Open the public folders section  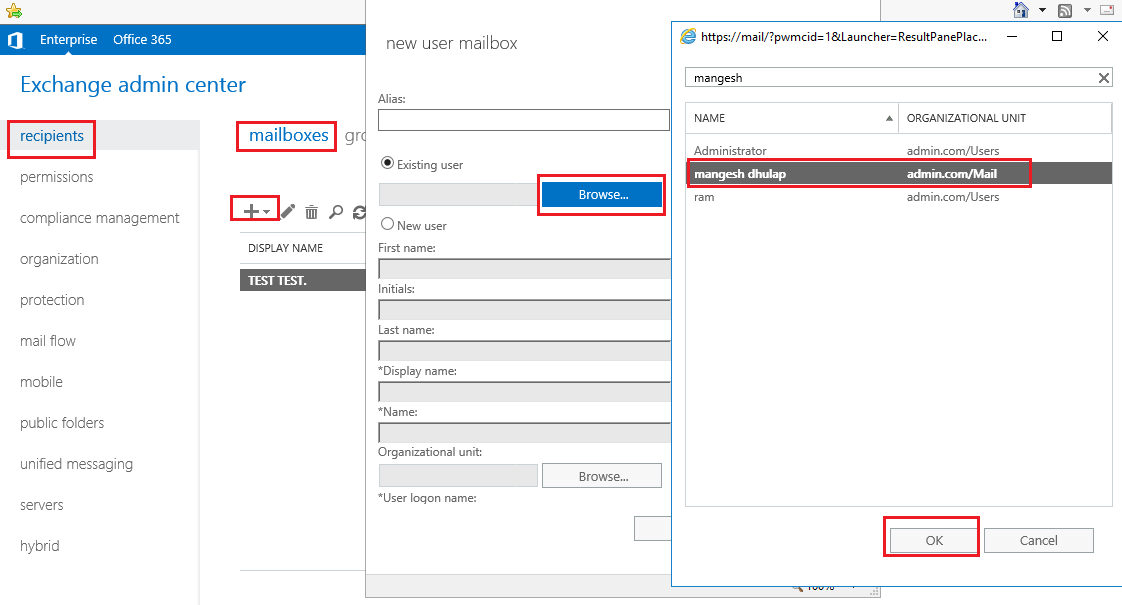point(62,422)
